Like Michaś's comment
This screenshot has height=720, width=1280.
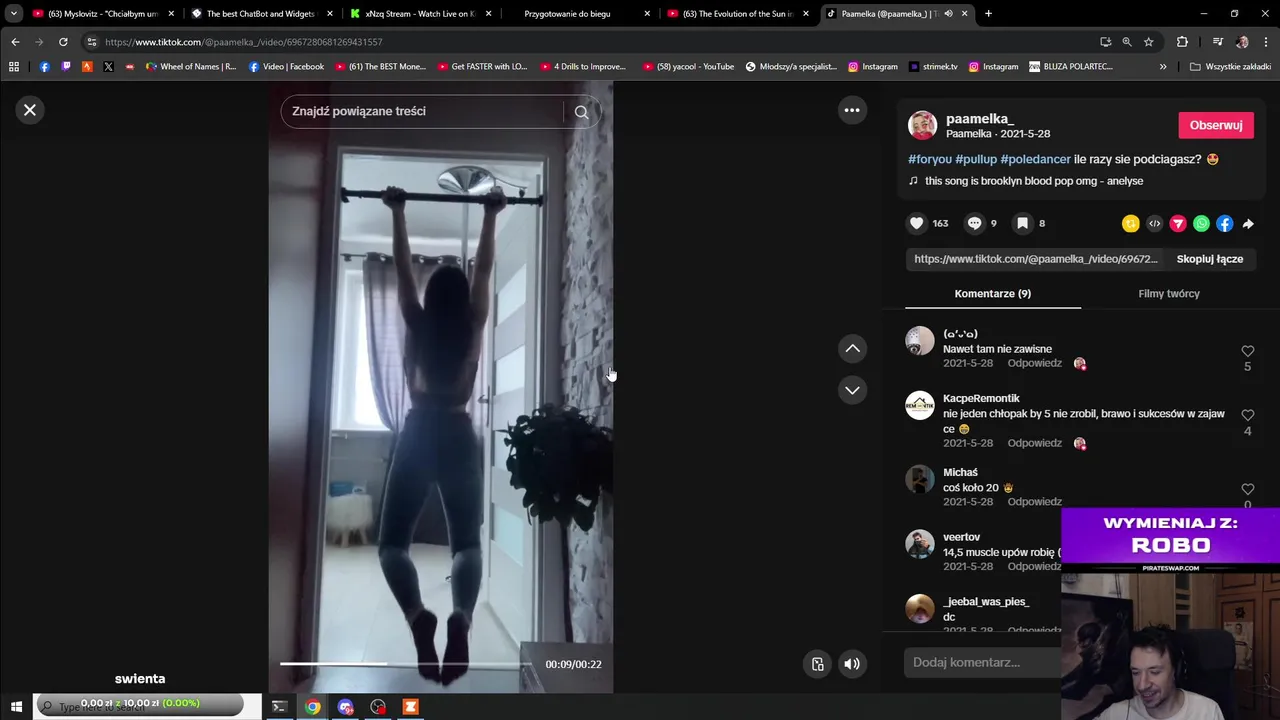tap(1247, 489)
